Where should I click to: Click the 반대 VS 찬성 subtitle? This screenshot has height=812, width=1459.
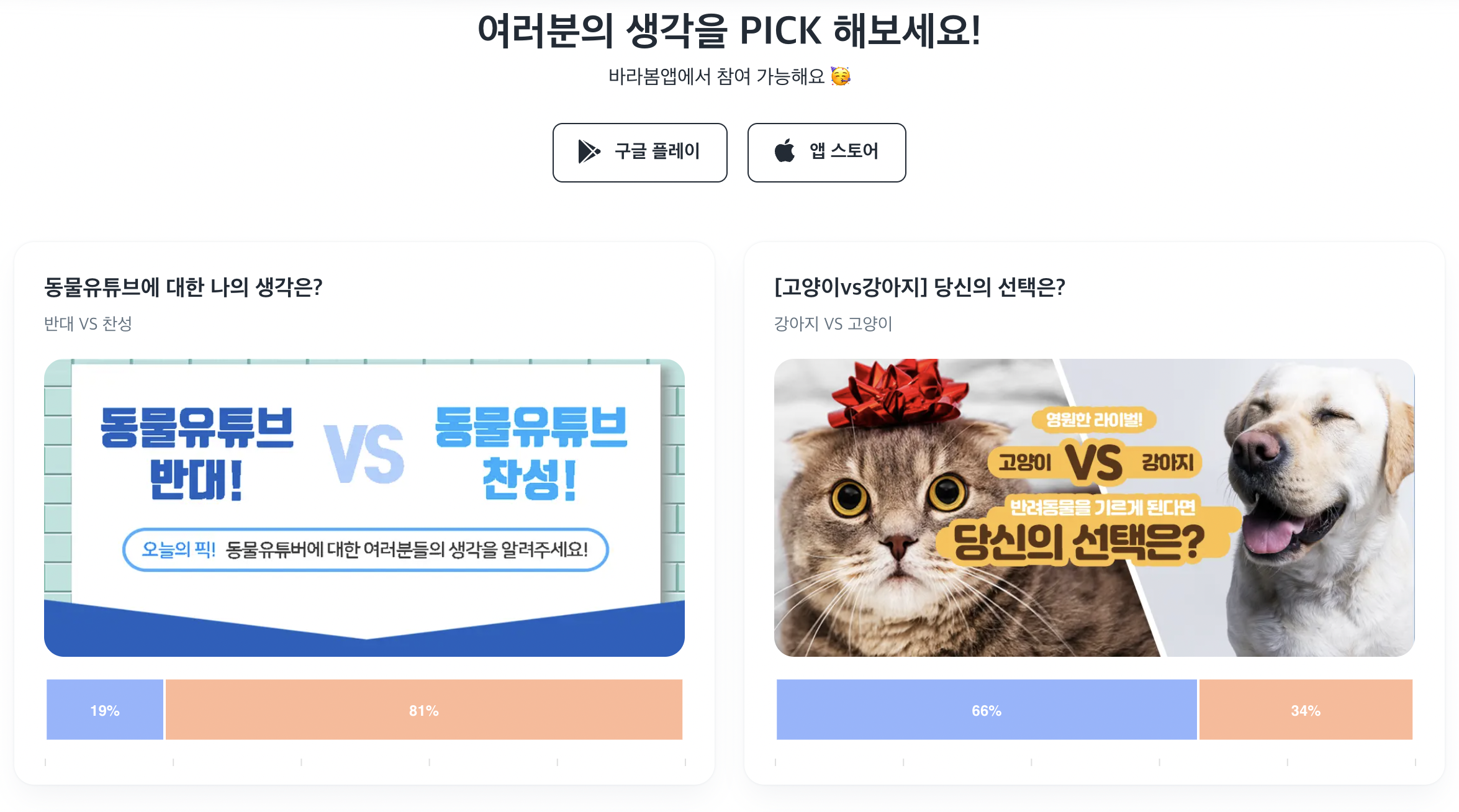[88, 323]
